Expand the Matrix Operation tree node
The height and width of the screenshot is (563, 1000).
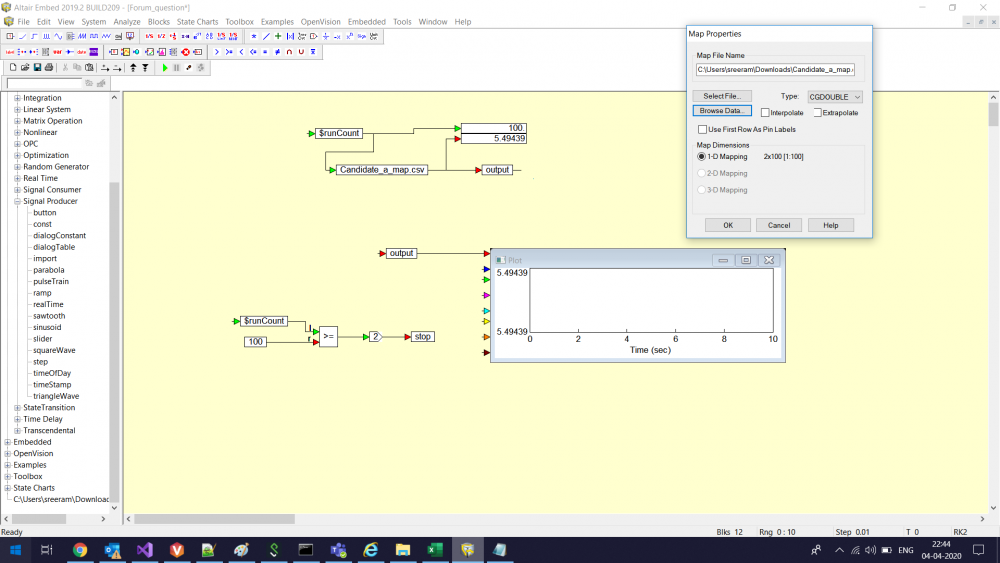pos(17,121)
